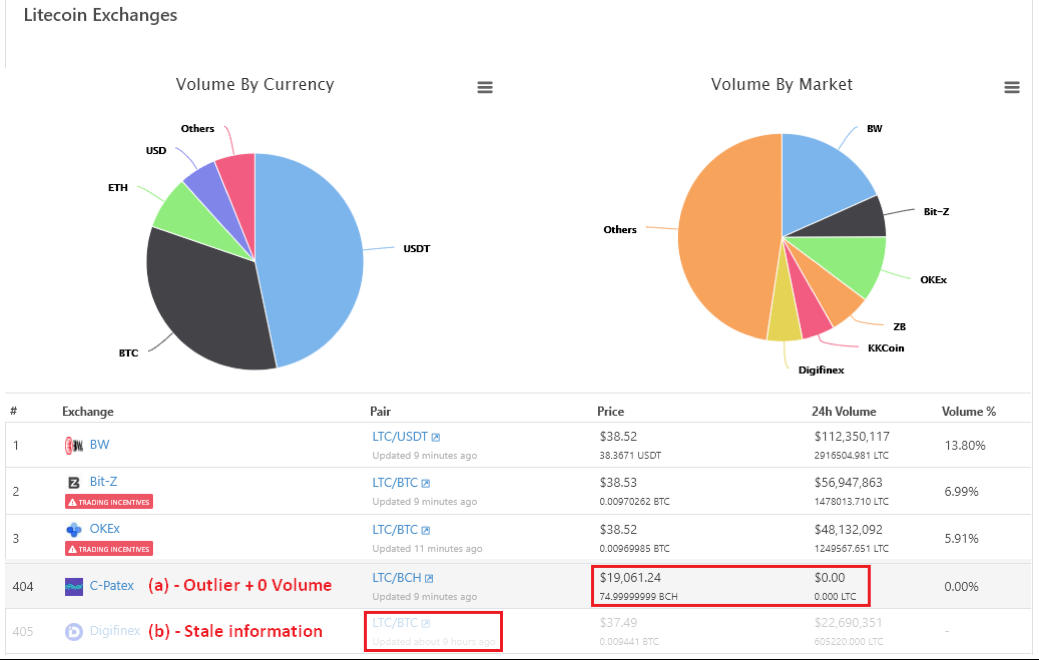Open the Digifinex exchange link

pyautogui.click(x=115, y=631)
